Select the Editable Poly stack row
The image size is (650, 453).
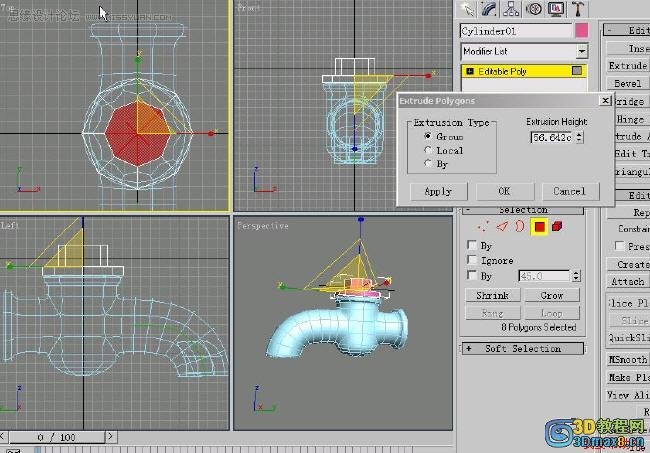pos(524,71)
